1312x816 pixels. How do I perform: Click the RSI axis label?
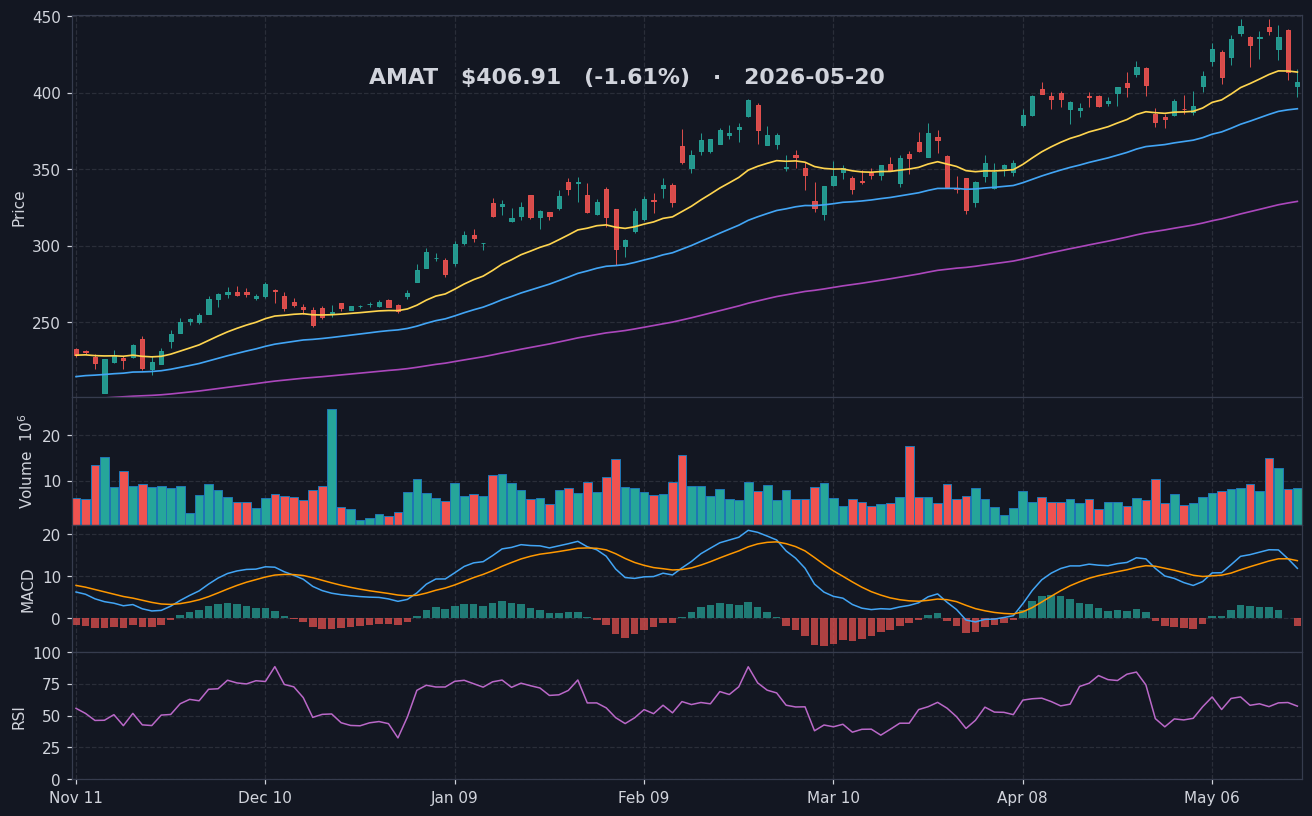click(x=19, y=717)
